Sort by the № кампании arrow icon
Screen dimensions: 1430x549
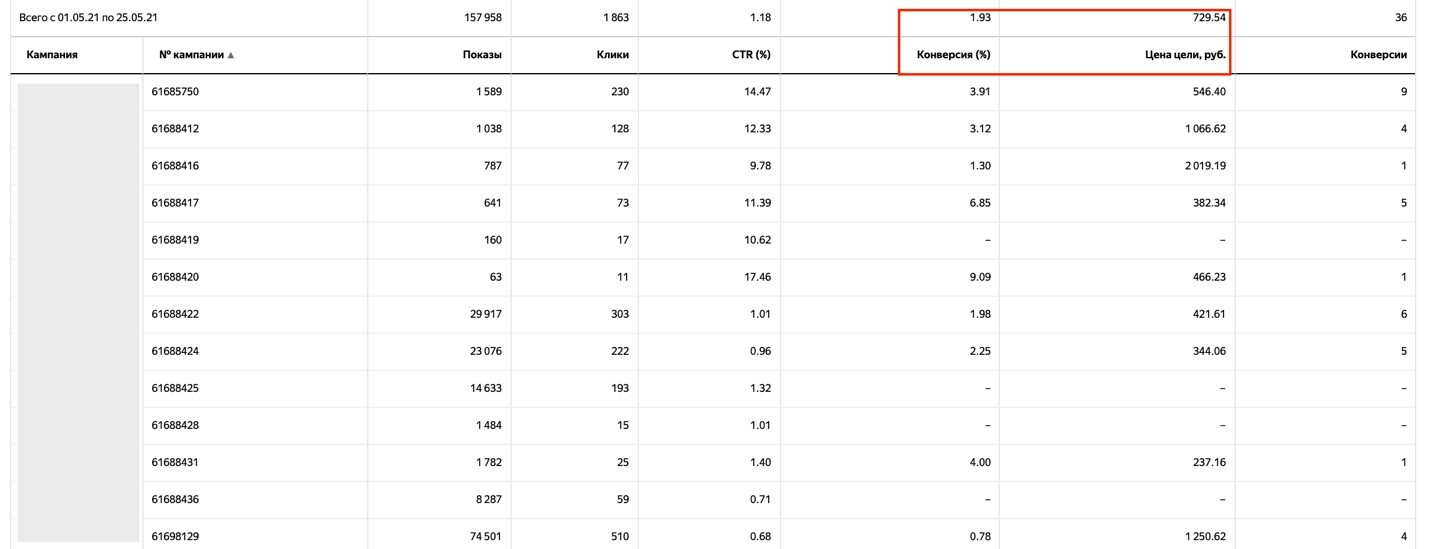(x=231, y=55)
